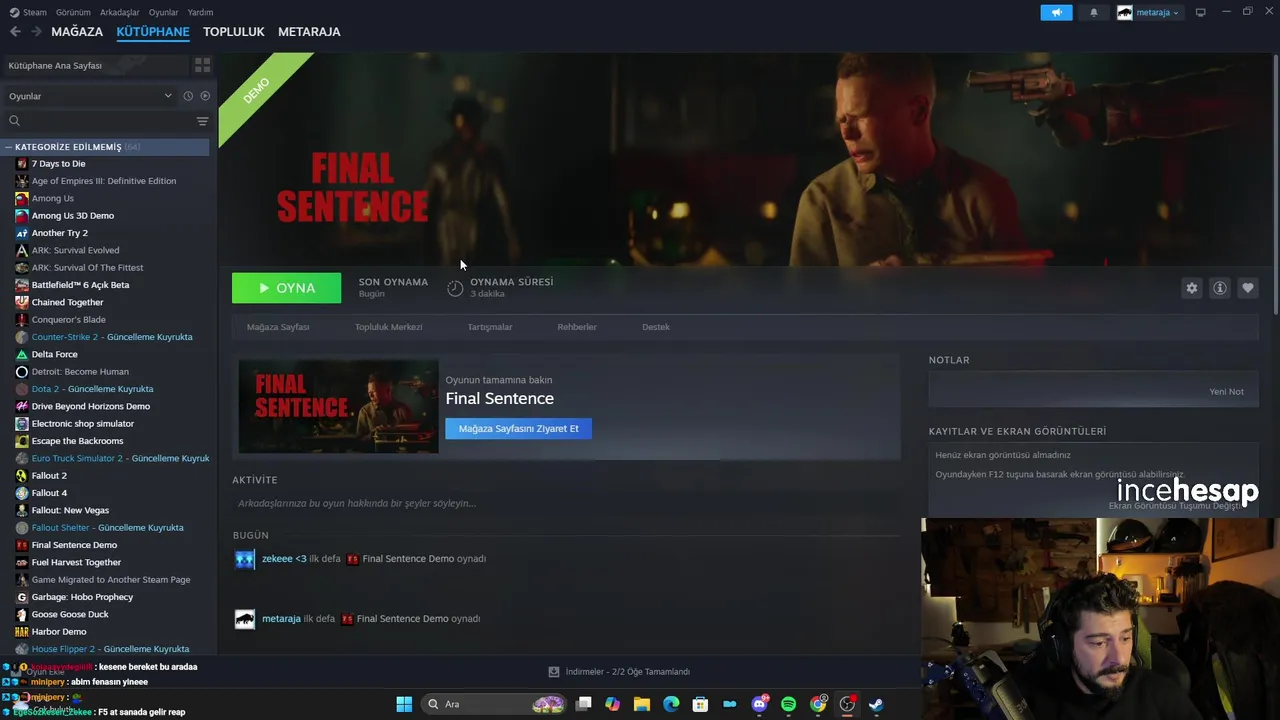This screenshot has width=1280, height=720.
Task: Click the library search field
Action: (100, 121)
